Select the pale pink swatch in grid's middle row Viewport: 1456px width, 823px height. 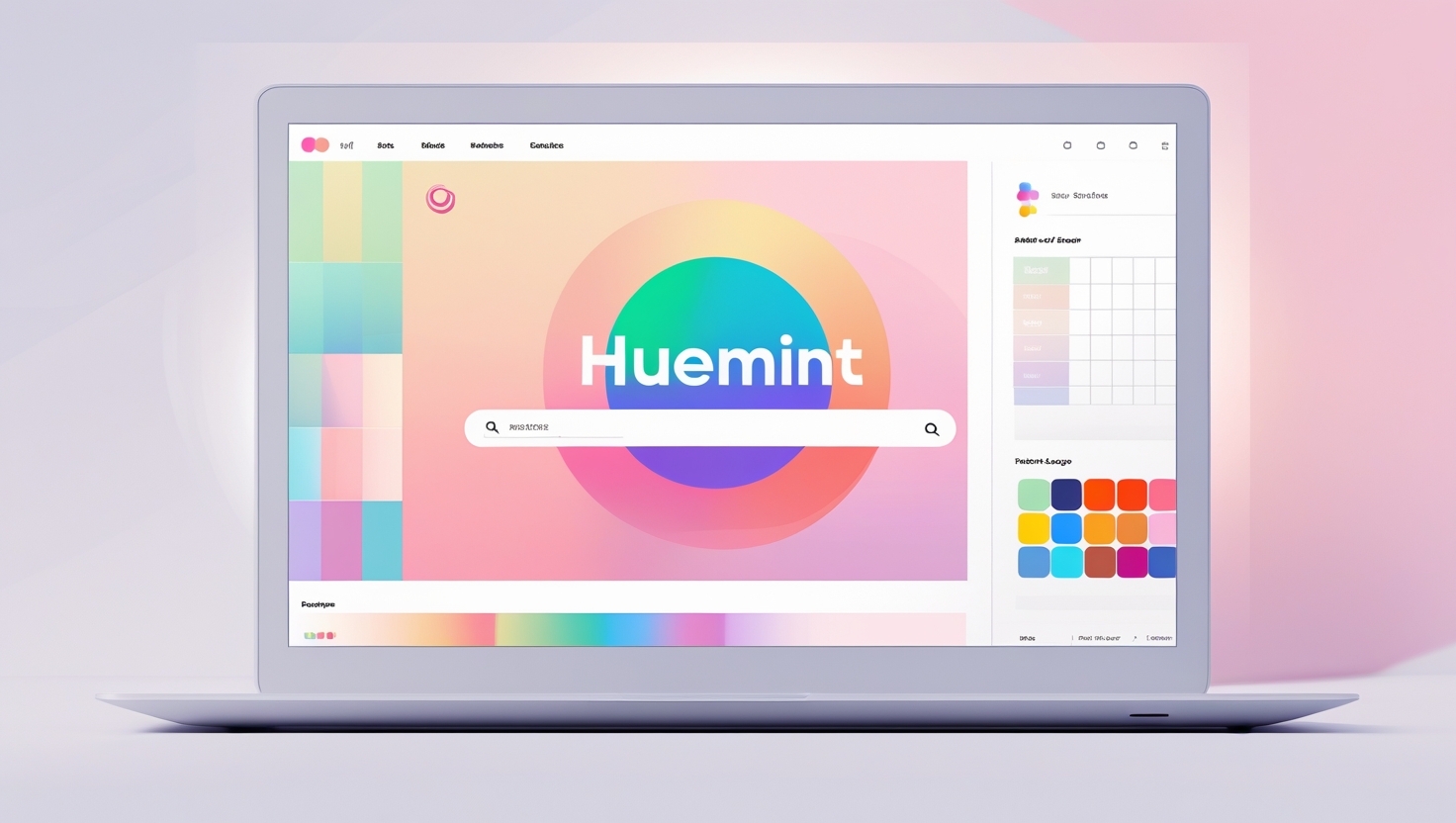point(1162,528)
